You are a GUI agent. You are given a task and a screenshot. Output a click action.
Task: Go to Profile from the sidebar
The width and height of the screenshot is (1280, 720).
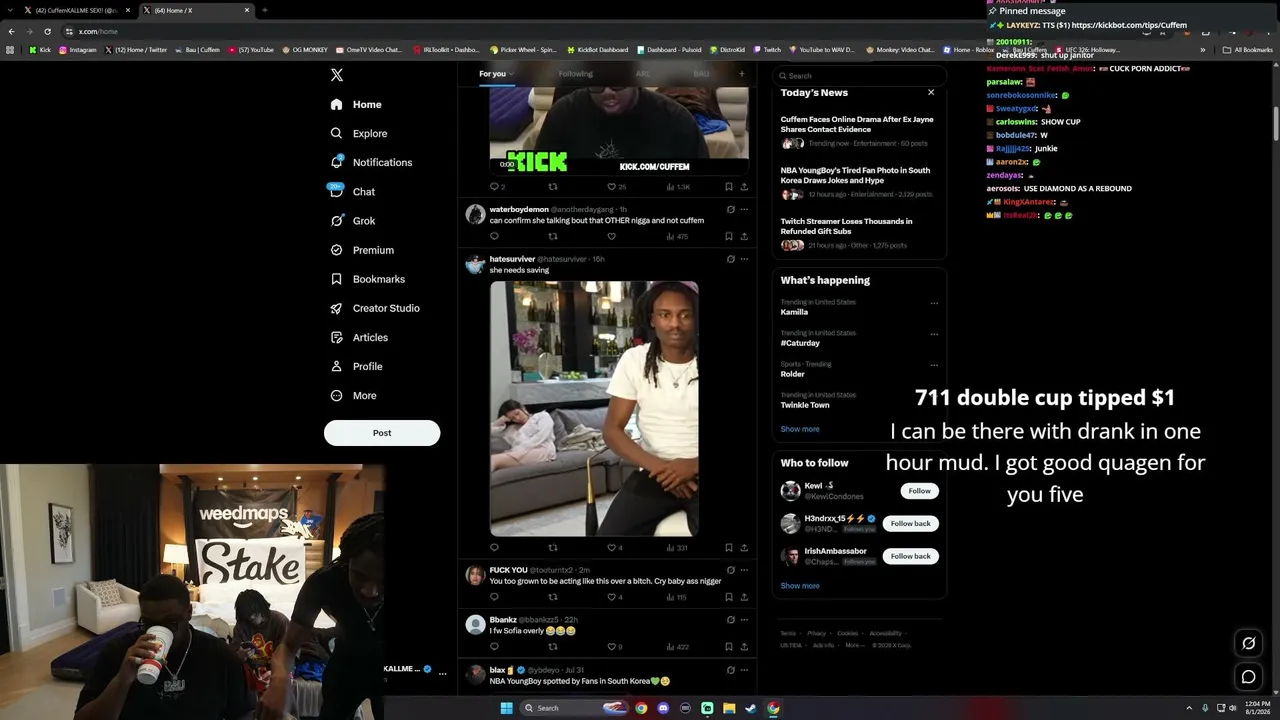[x=356, y=366]
